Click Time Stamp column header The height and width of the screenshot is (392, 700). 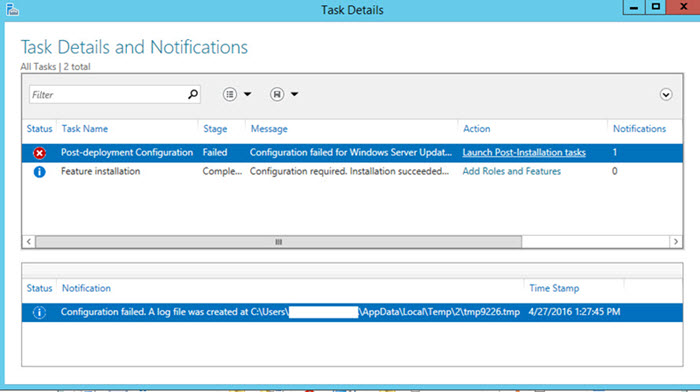pos(554,288)
